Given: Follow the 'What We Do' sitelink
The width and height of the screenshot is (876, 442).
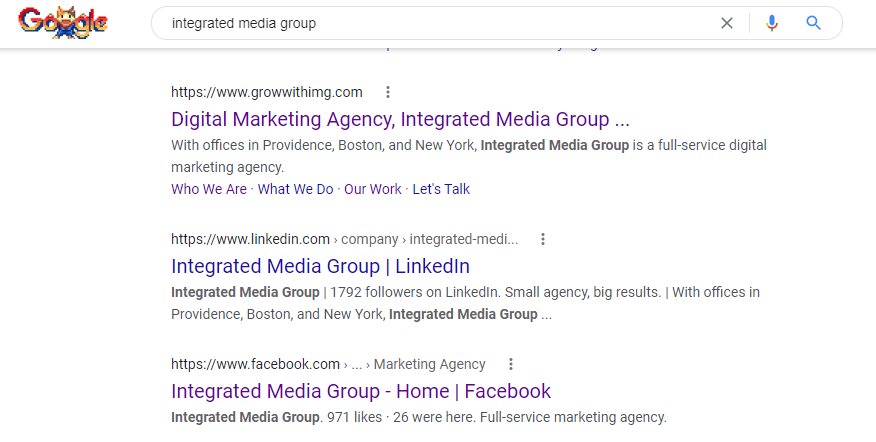Looking at the screenshot, I should (296, 189).
